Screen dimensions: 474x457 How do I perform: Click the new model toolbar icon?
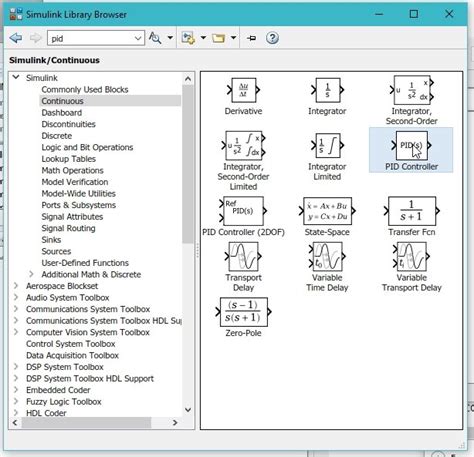(188, 38)
